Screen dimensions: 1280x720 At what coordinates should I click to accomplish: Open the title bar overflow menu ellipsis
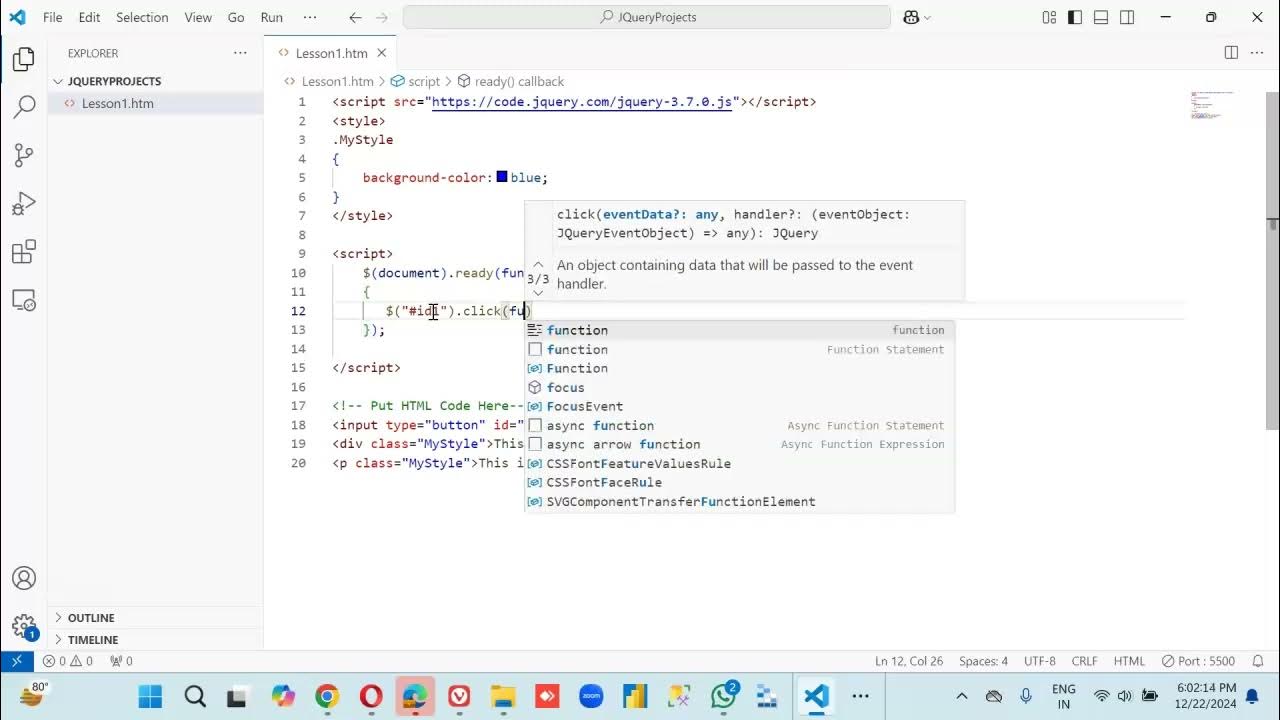(x=310, y=17)
